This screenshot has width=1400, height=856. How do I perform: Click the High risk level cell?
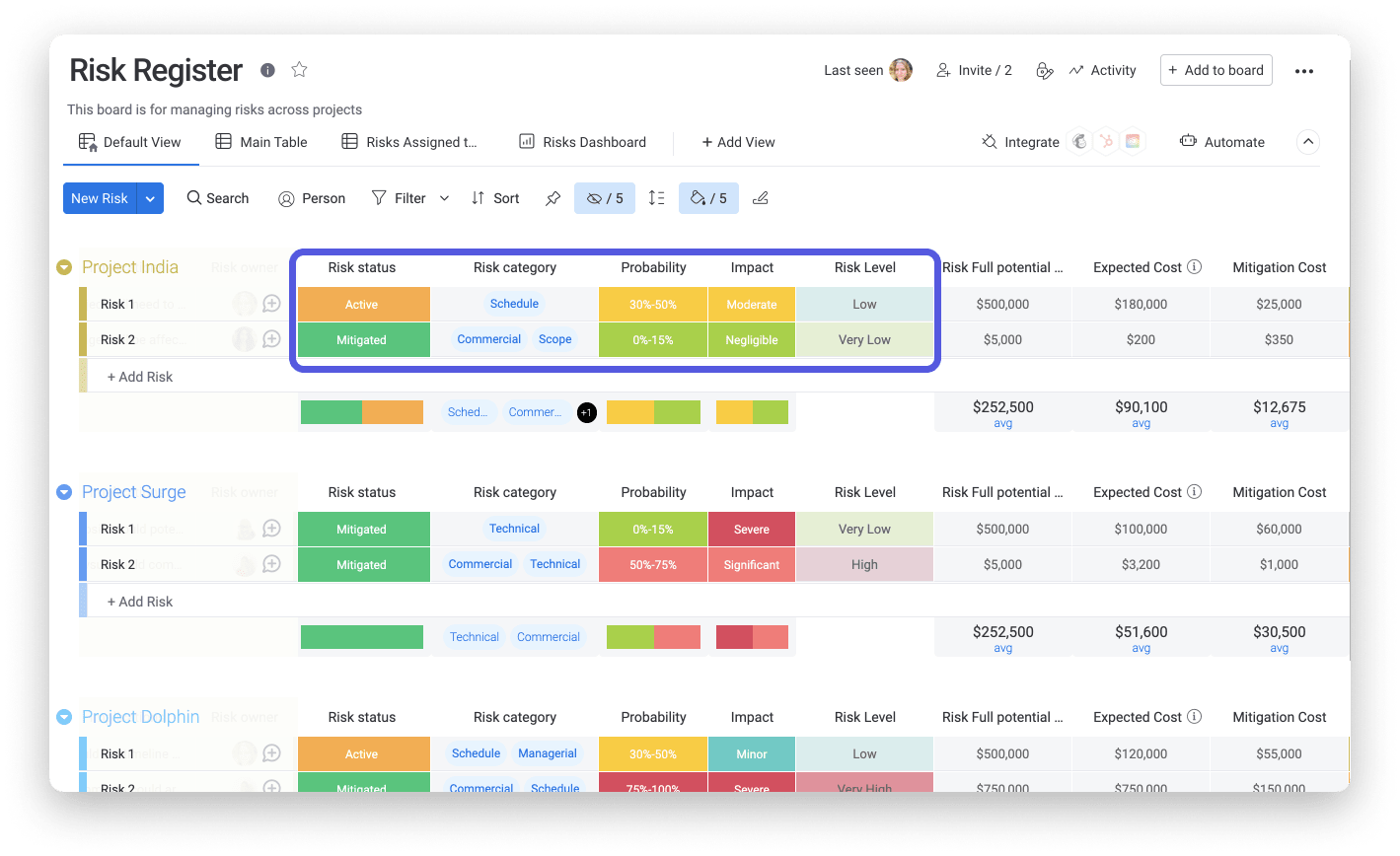(x=864, y=565)
